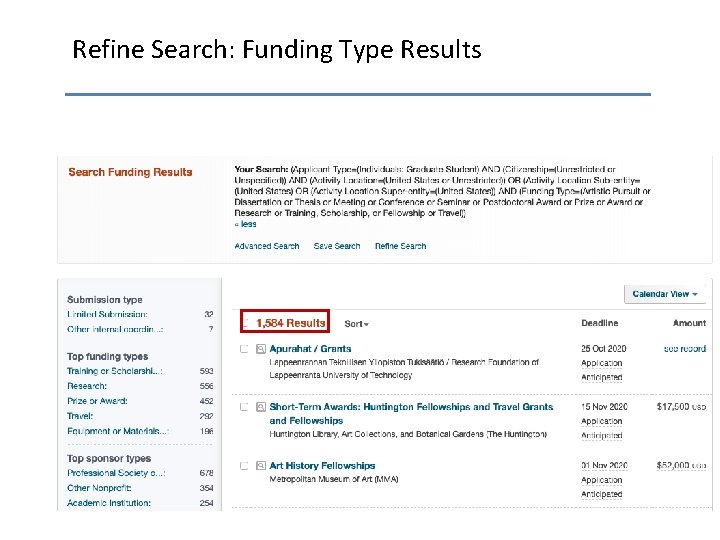Image resolution: width=720 pixels, height=540 pixels.
Task: Click the preview icon beside Short-Term Awards
Action: pyautogui.click(x=261, y=407)
